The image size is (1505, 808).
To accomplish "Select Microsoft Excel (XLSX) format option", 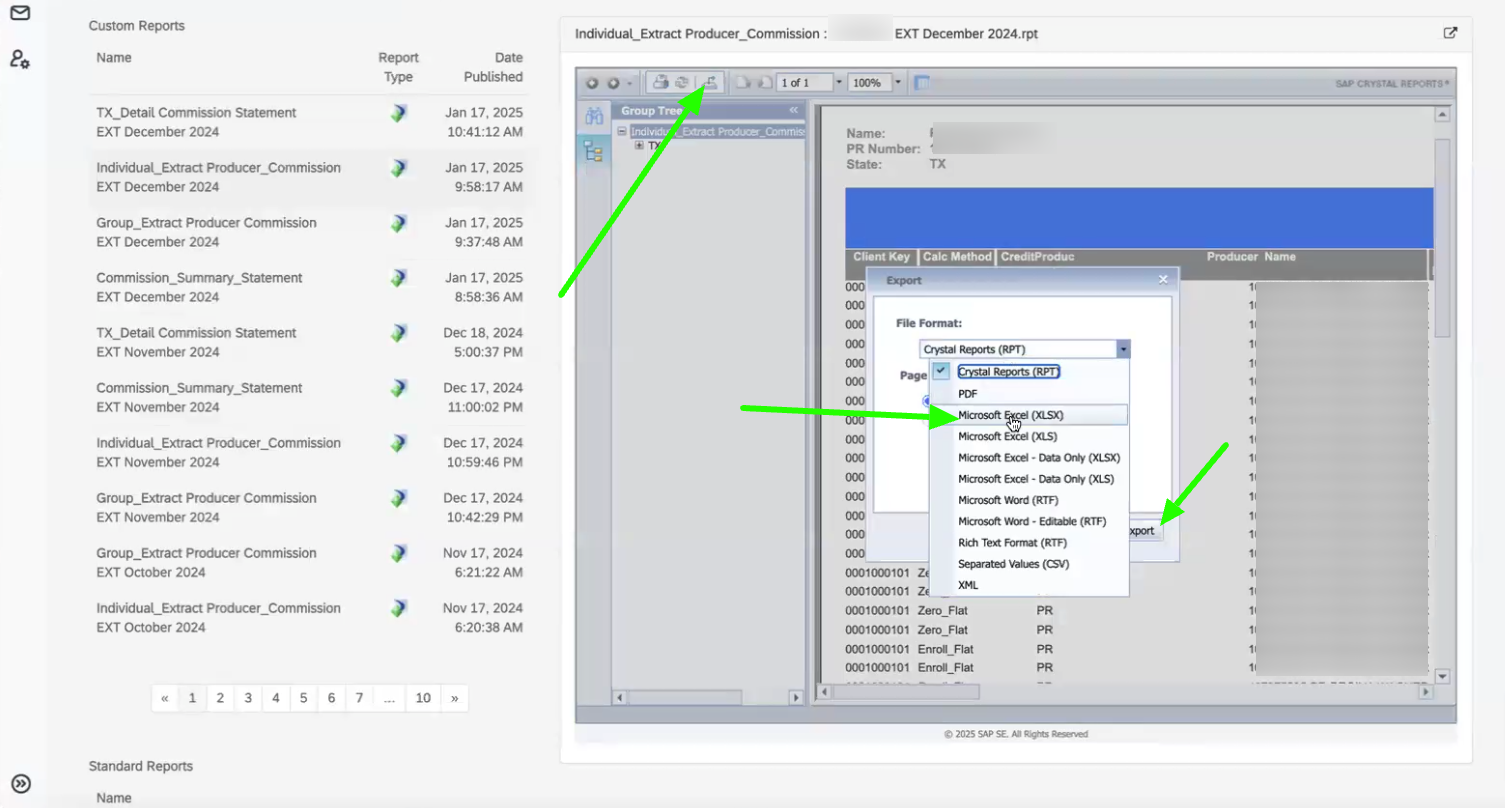I will pos(1010,415).
